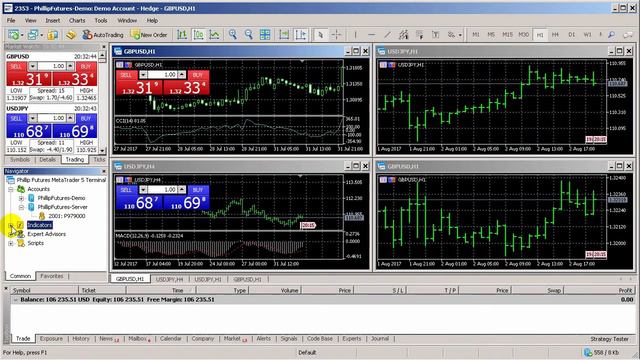Screen dimensions: 640x360
Task: Click the New Chart toolbar icon
Action: point(13,35)
